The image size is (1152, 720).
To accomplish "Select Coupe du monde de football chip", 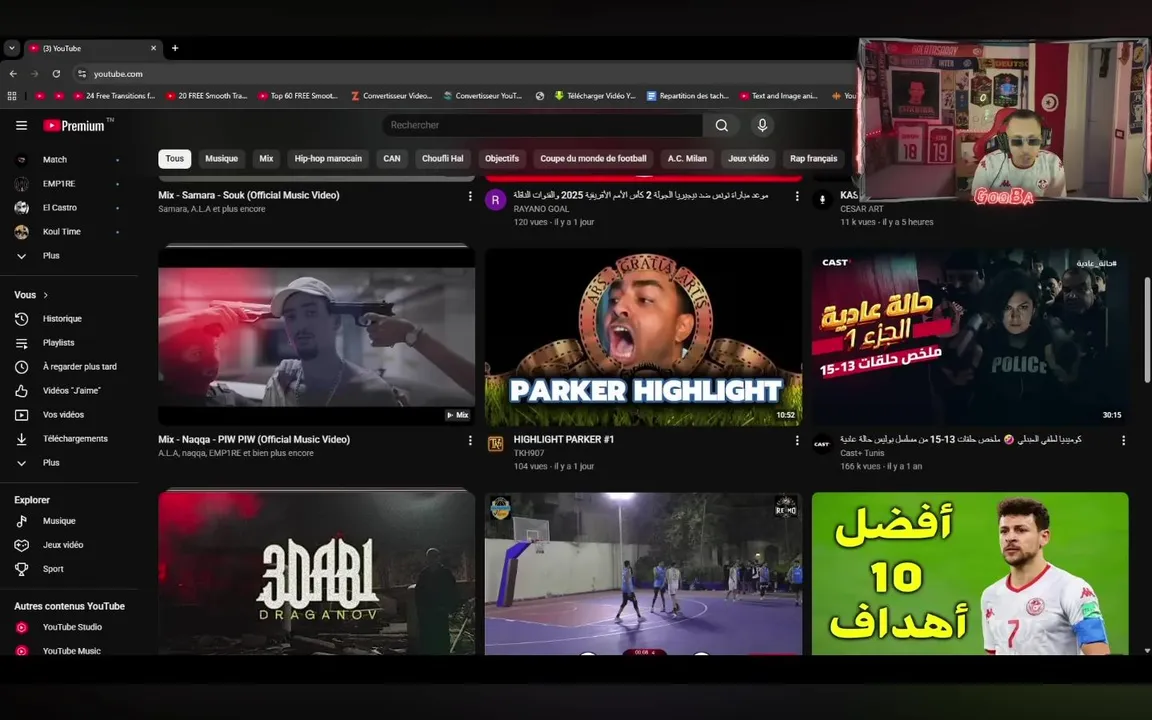I will (x=593, y=159).
